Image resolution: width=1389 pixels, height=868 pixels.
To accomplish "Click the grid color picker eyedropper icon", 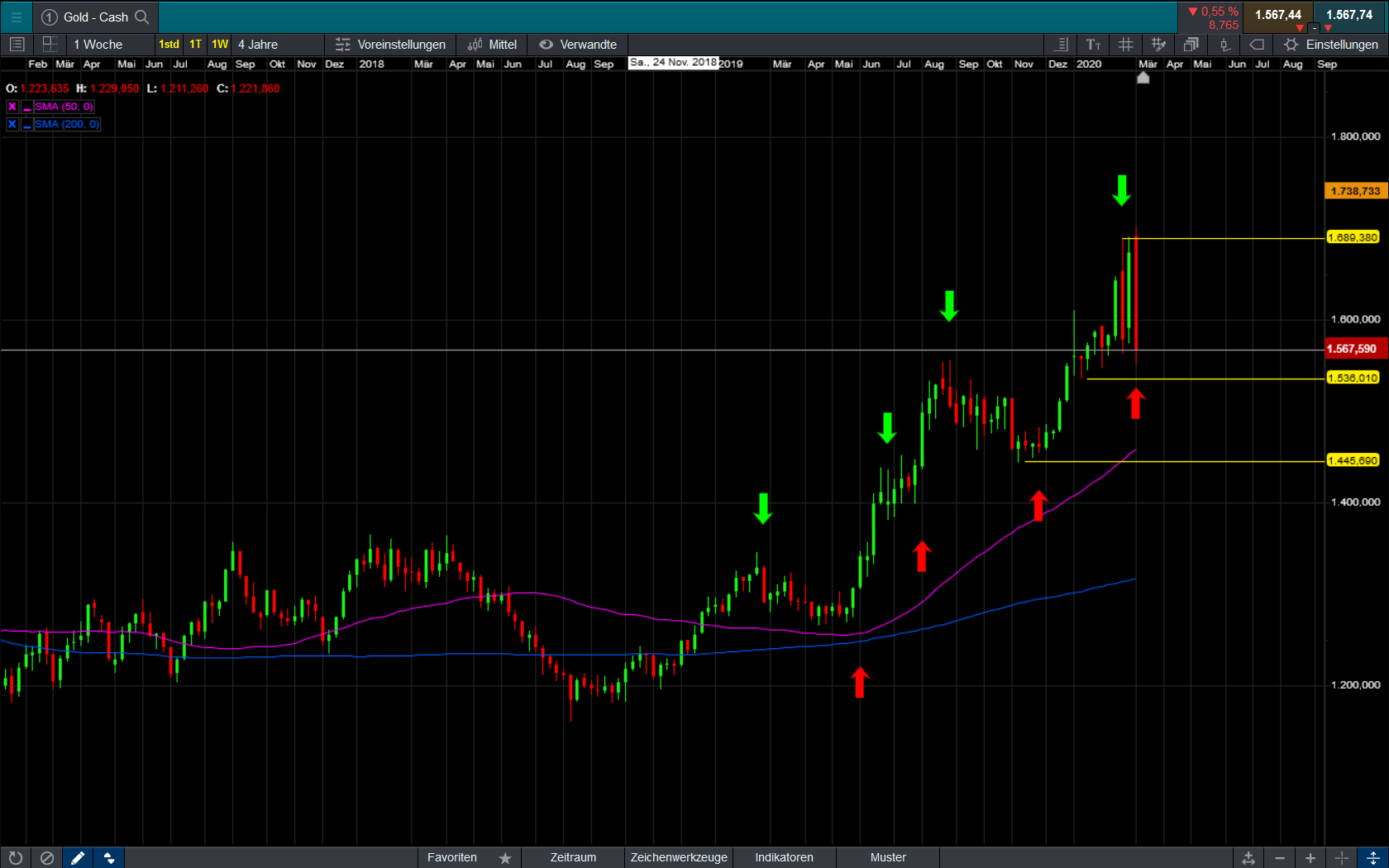I will (1158, 45).
